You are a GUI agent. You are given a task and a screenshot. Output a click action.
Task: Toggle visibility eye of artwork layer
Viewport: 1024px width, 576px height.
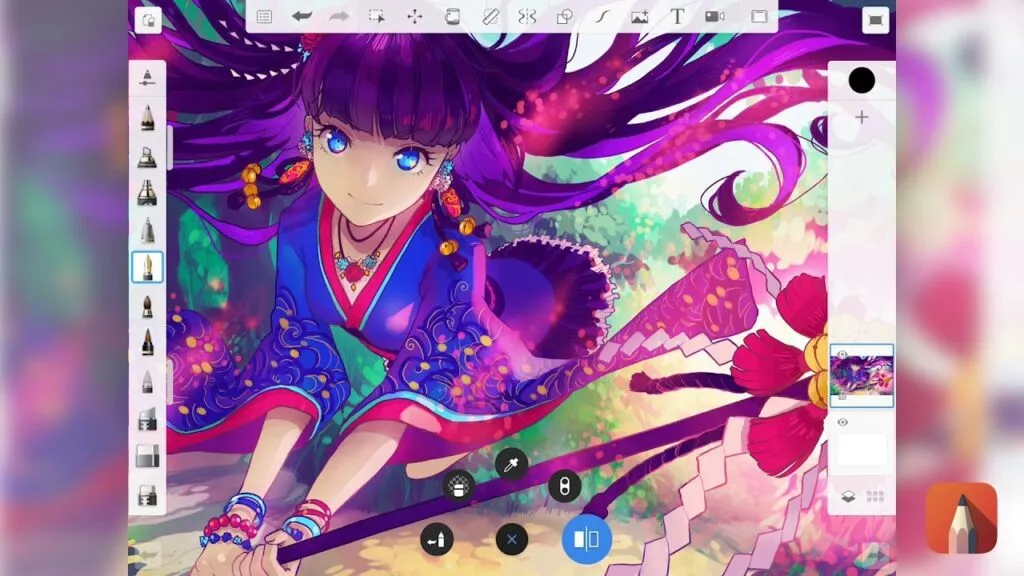pos(842,354)
